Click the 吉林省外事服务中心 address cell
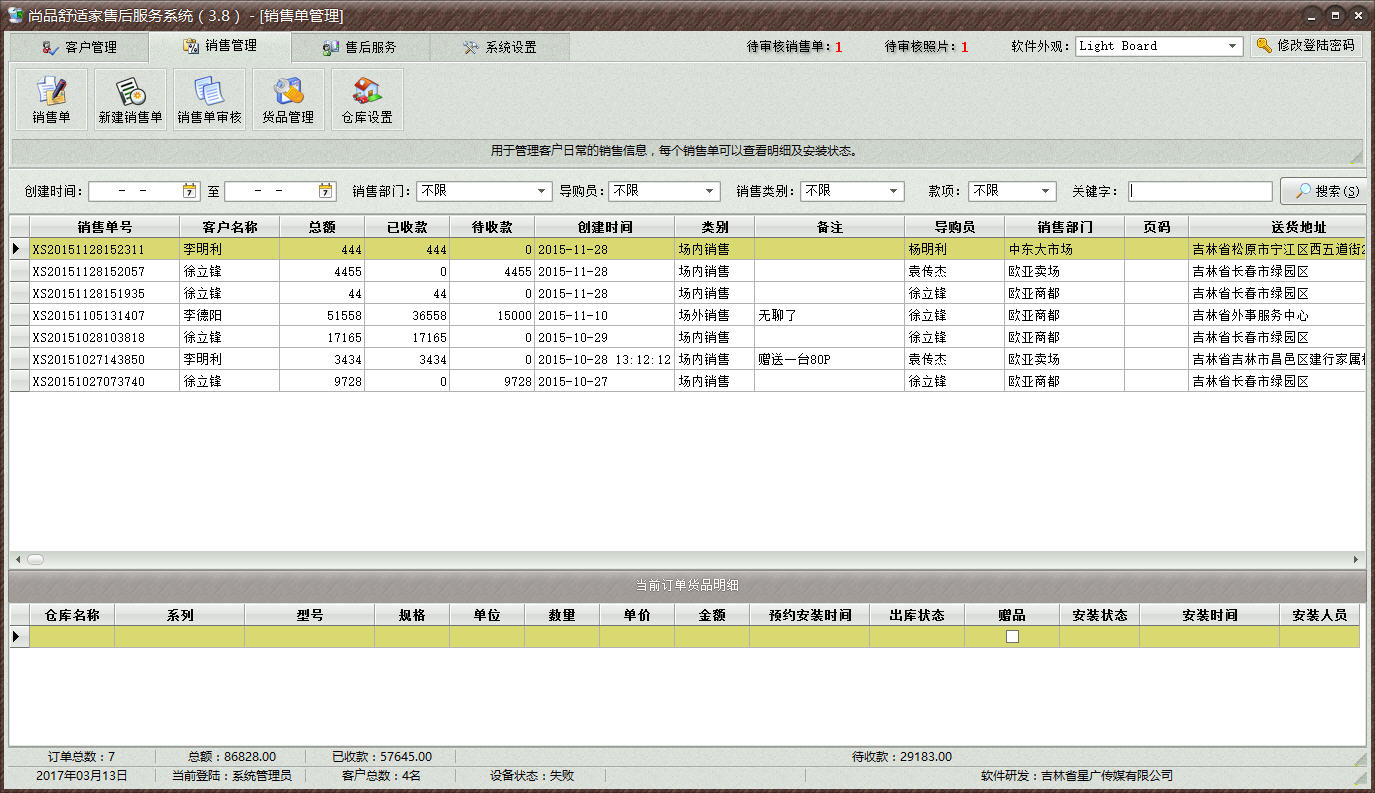The width and height of the screenshot is (1375, 793). point(1278,315)
